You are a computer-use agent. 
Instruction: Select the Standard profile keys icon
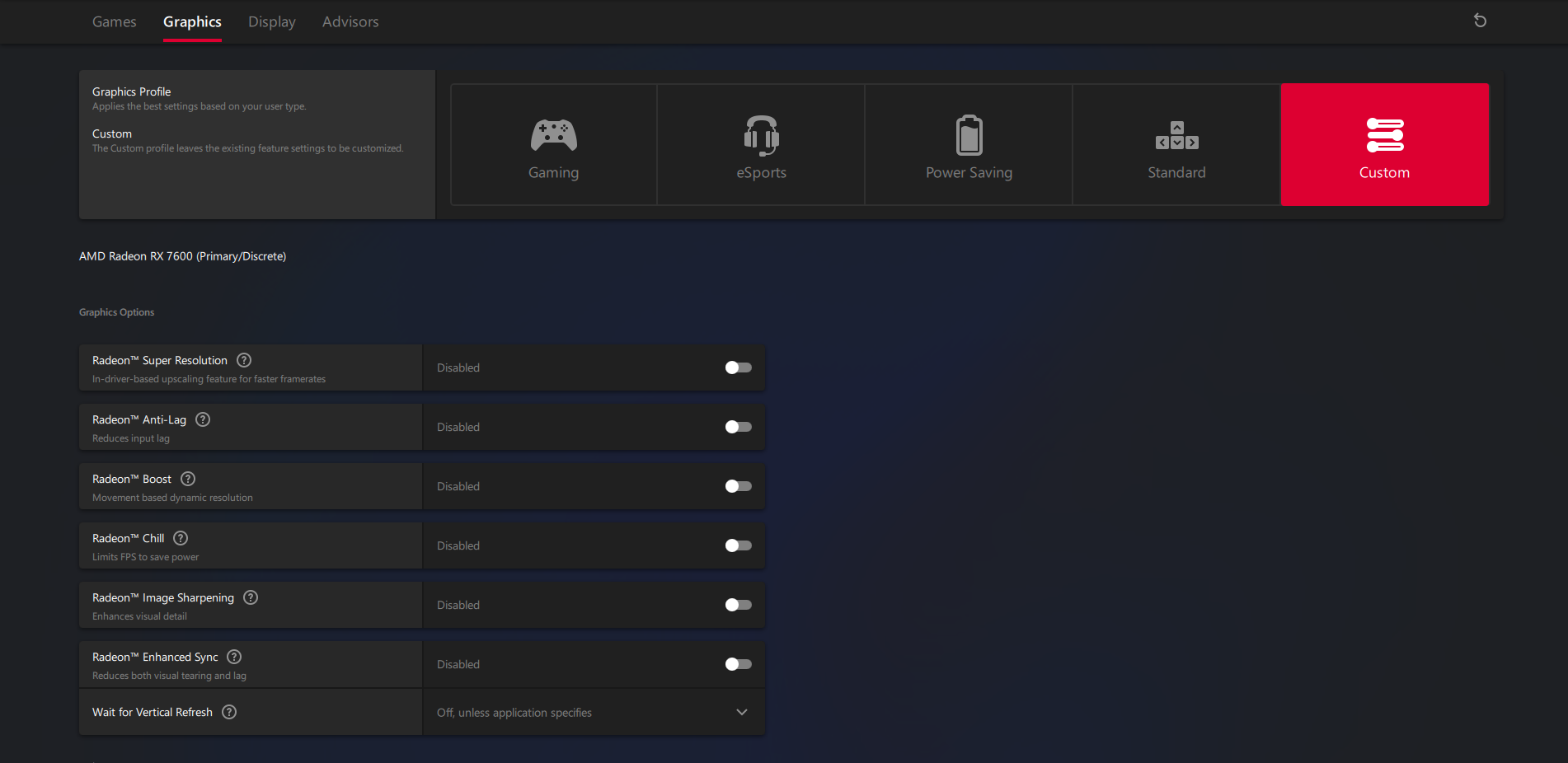pyautogui.click(x=1177, y=136)
